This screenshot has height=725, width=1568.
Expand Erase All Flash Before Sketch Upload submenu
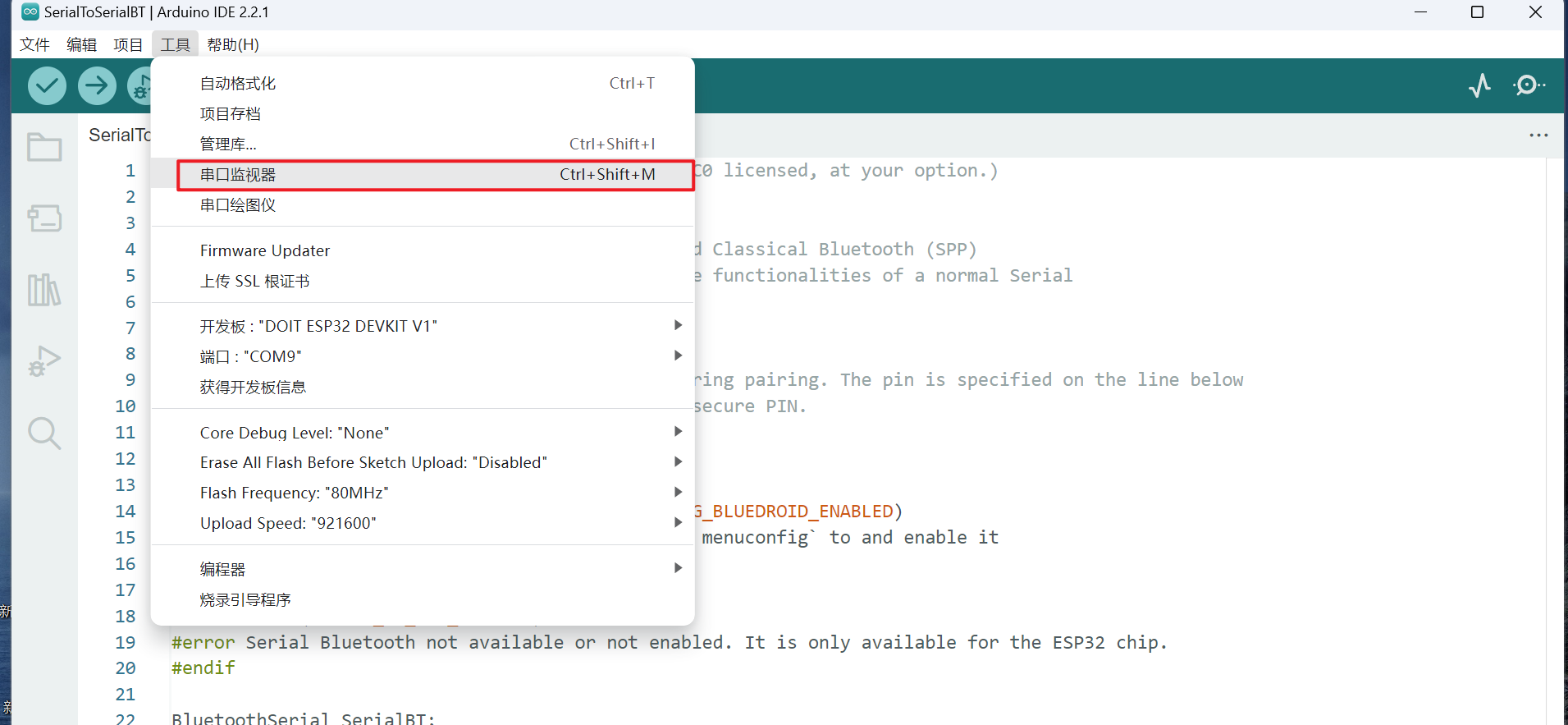[x=423, y=462]
